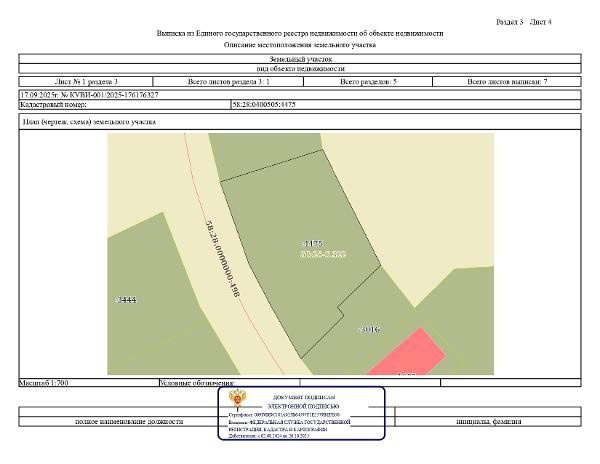Click "План (чертеж, схема) земельного участка" heading
The image size is (600, 464).
tap(89, 122)
